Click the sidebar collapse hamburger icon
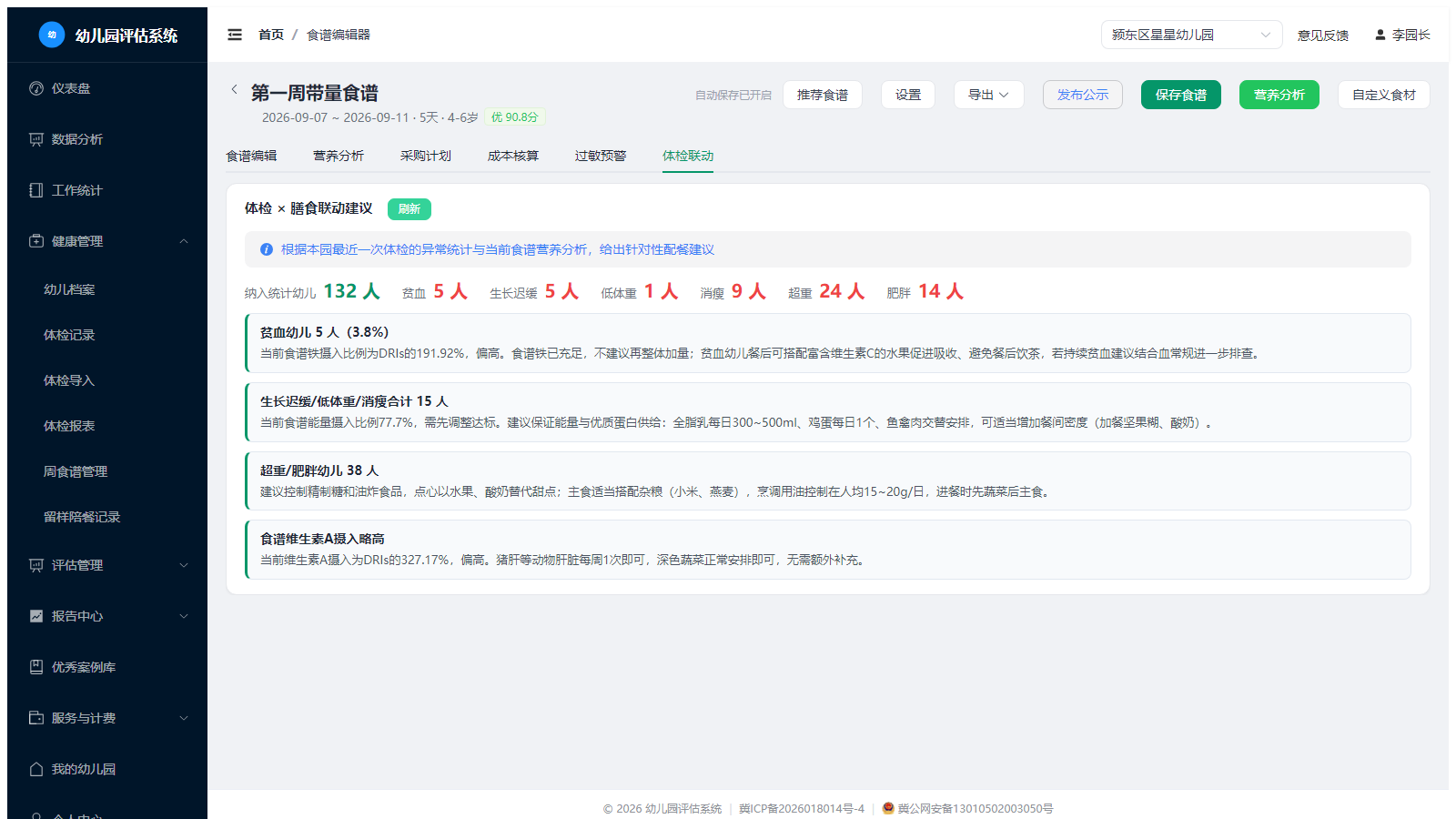 (x=235, y=35)
